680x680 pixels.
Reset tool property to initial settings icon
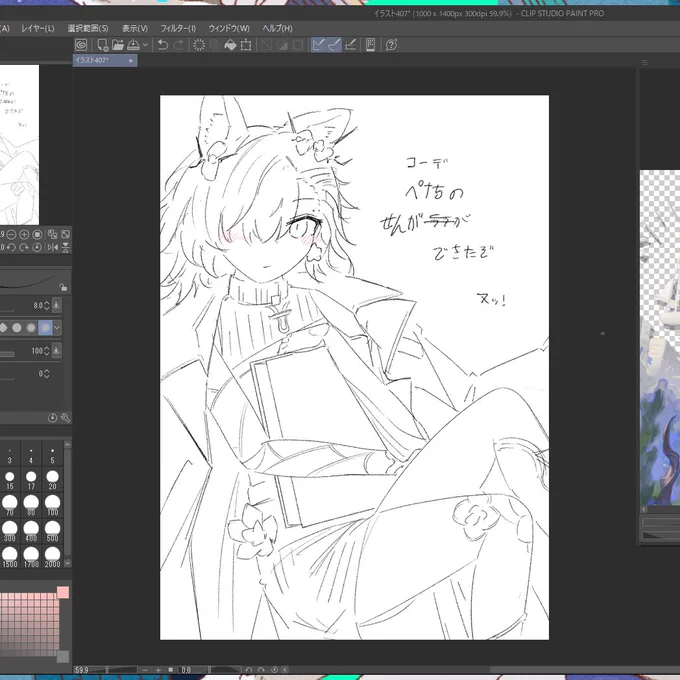pyautogui.click(x=52, y=418)
